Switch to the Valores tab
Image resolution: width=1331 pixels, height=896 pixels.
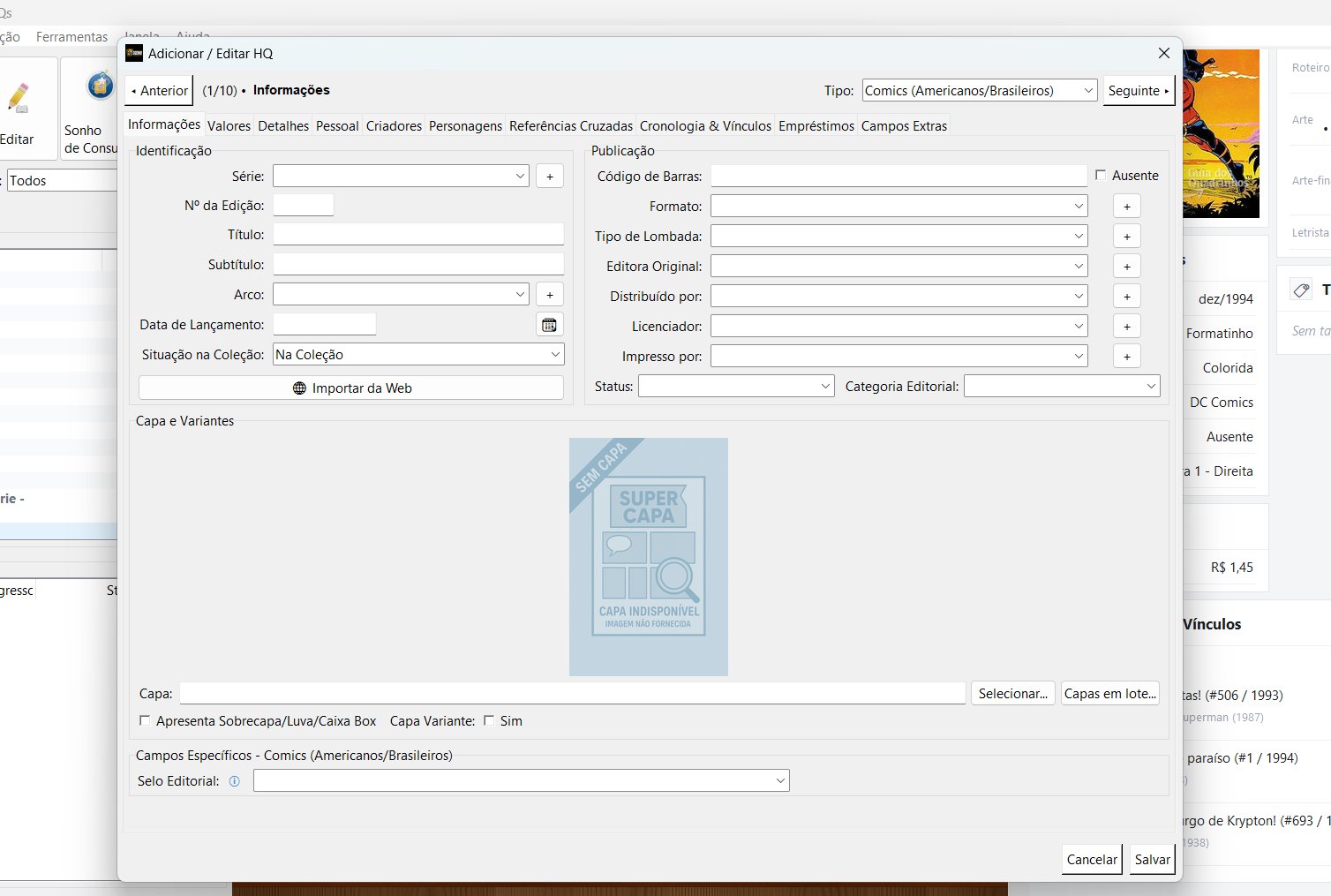tap(229, 125)
